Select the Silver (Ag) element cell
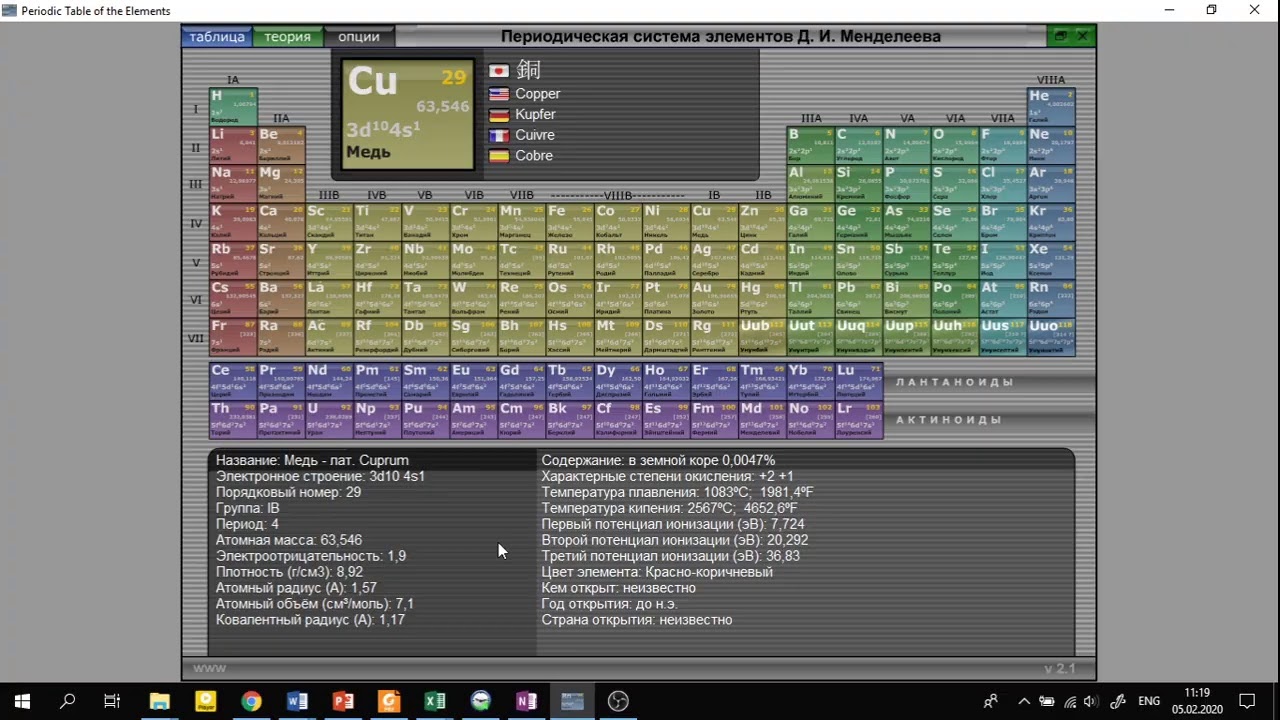 tap(714, 260)
